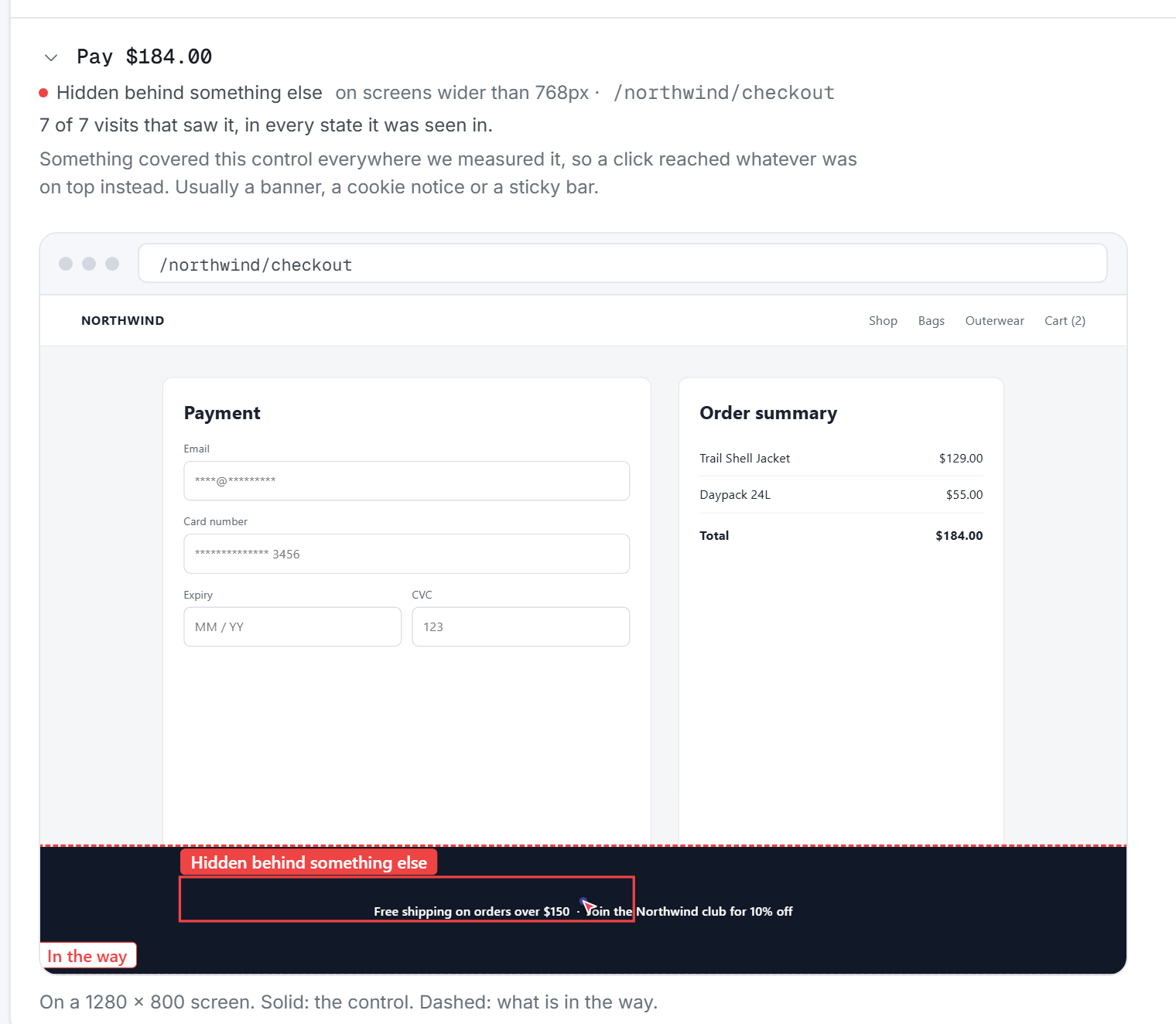Focus the CVC field
Screen dimensions: 1176x1024
(x=521, y=626)
